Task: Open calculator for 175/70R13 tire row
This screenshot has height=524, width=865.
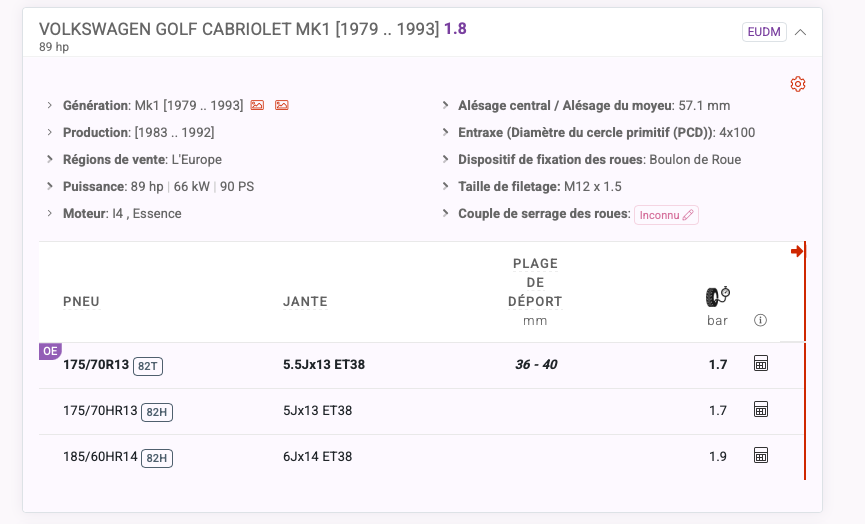Action: coord(761,363)
